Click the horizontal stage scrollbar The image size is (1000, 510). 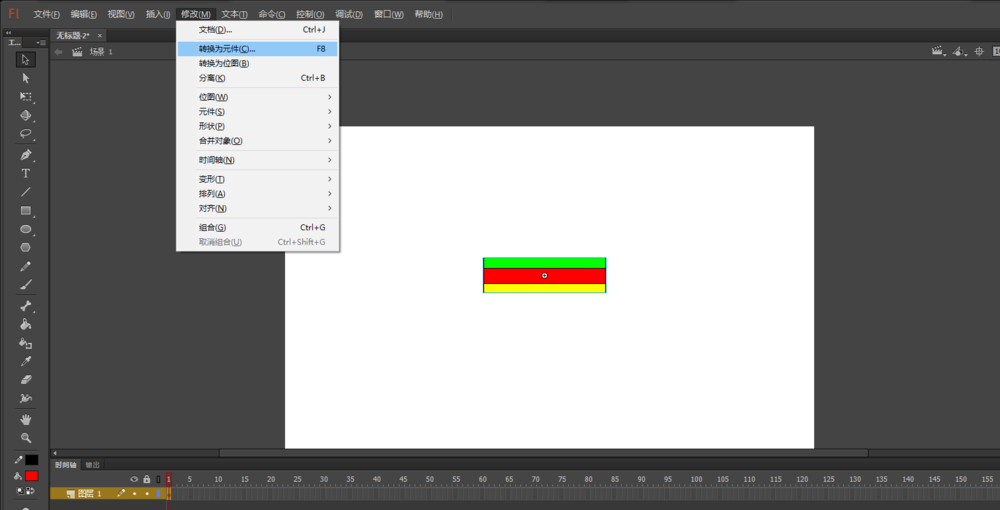[543, 453]
